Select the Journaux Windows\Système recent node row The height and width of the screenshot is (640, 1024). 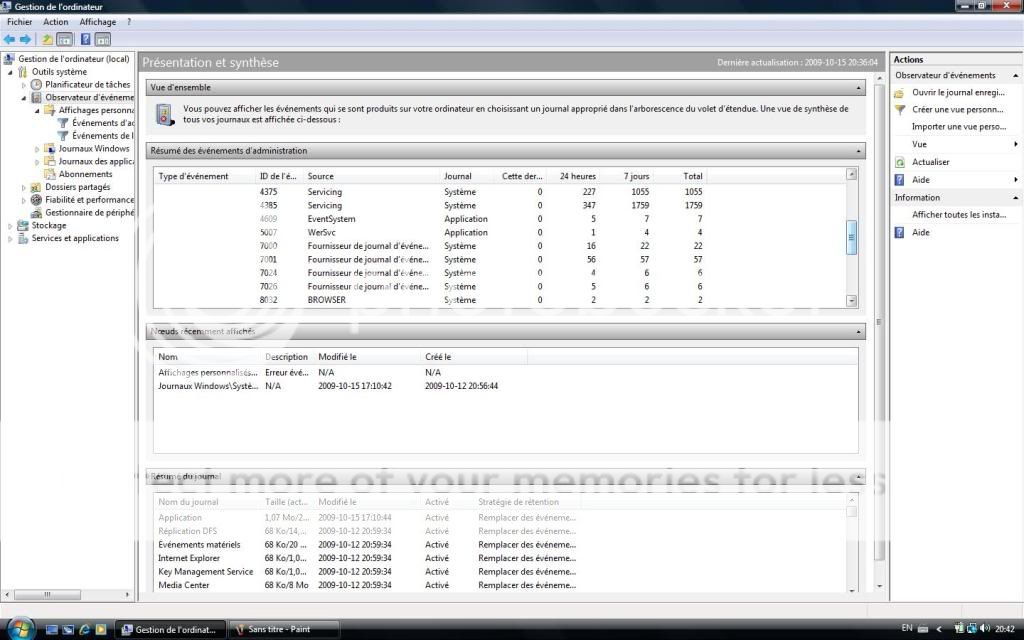[505, 387]
